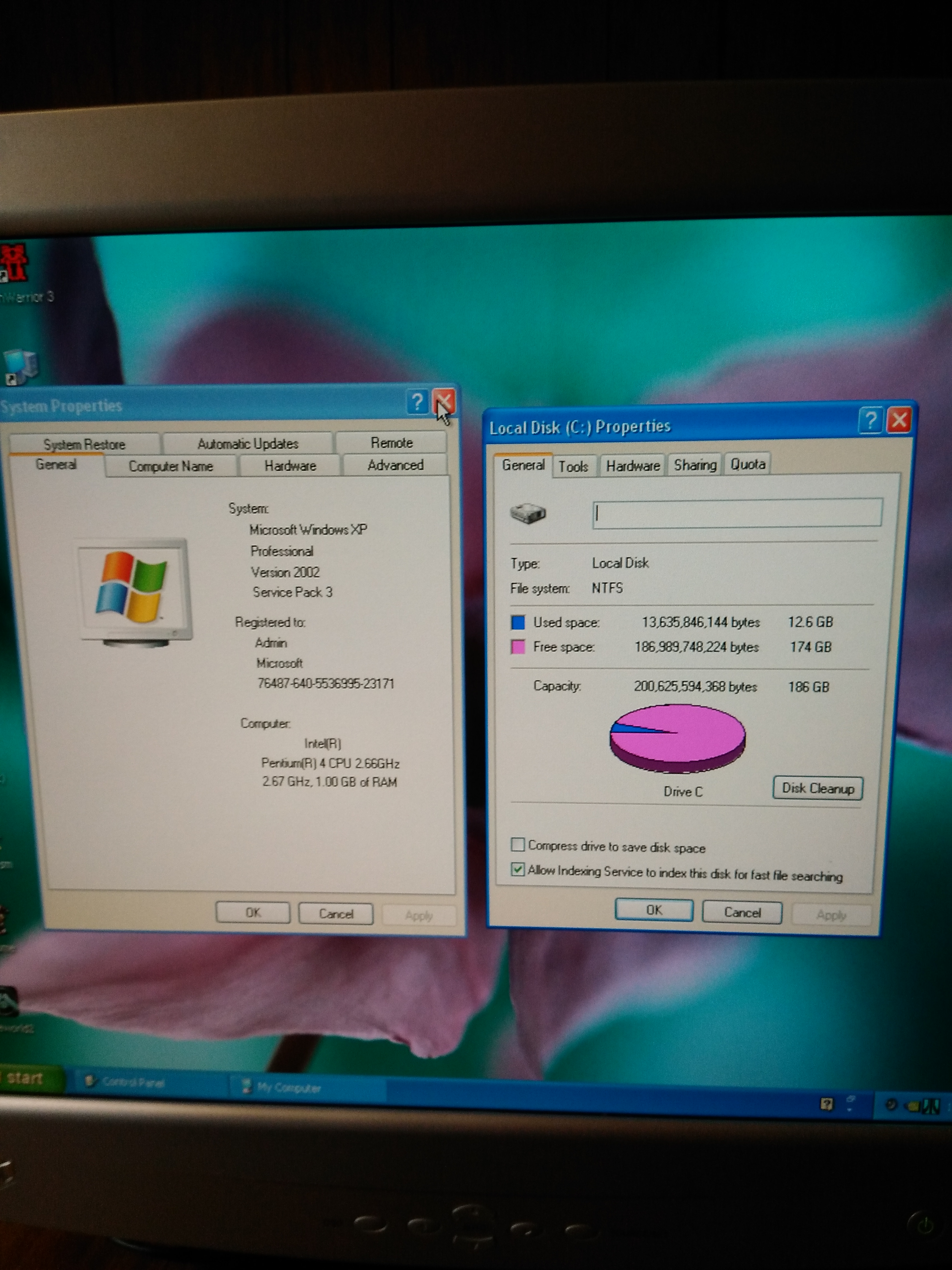Viewport: 952px width, 1270px height.
Task: Switch to the Sharing tab
Action: pos(695,464)
